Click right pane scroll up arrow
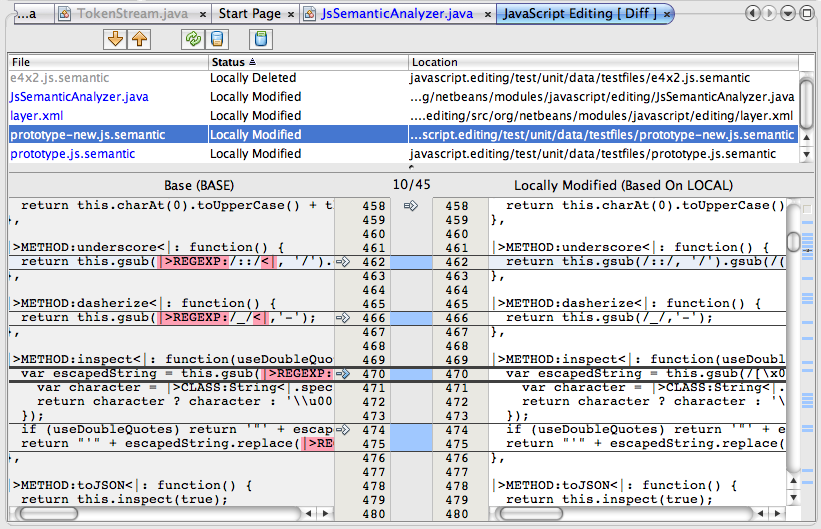 point(794,480)
